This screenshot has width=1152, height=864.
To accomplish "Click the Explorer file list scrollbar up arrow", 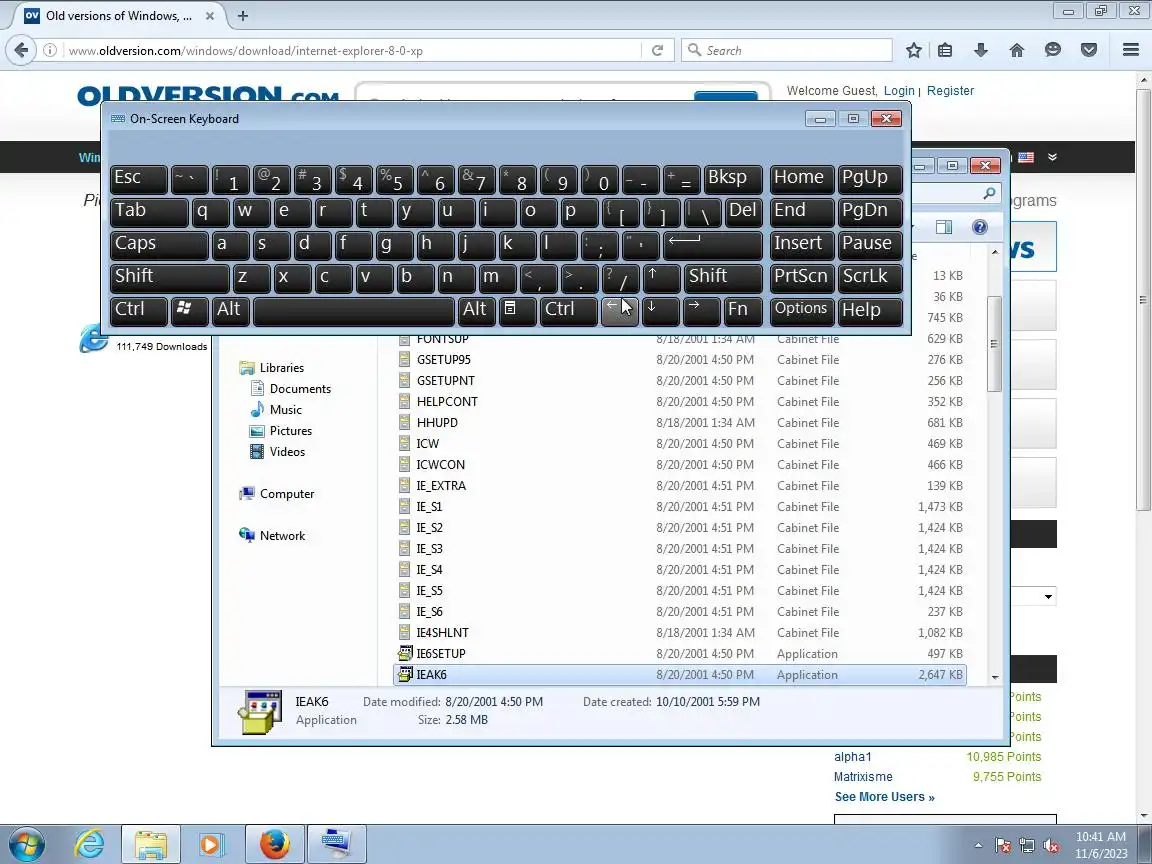I will click(x=995, y=252).
